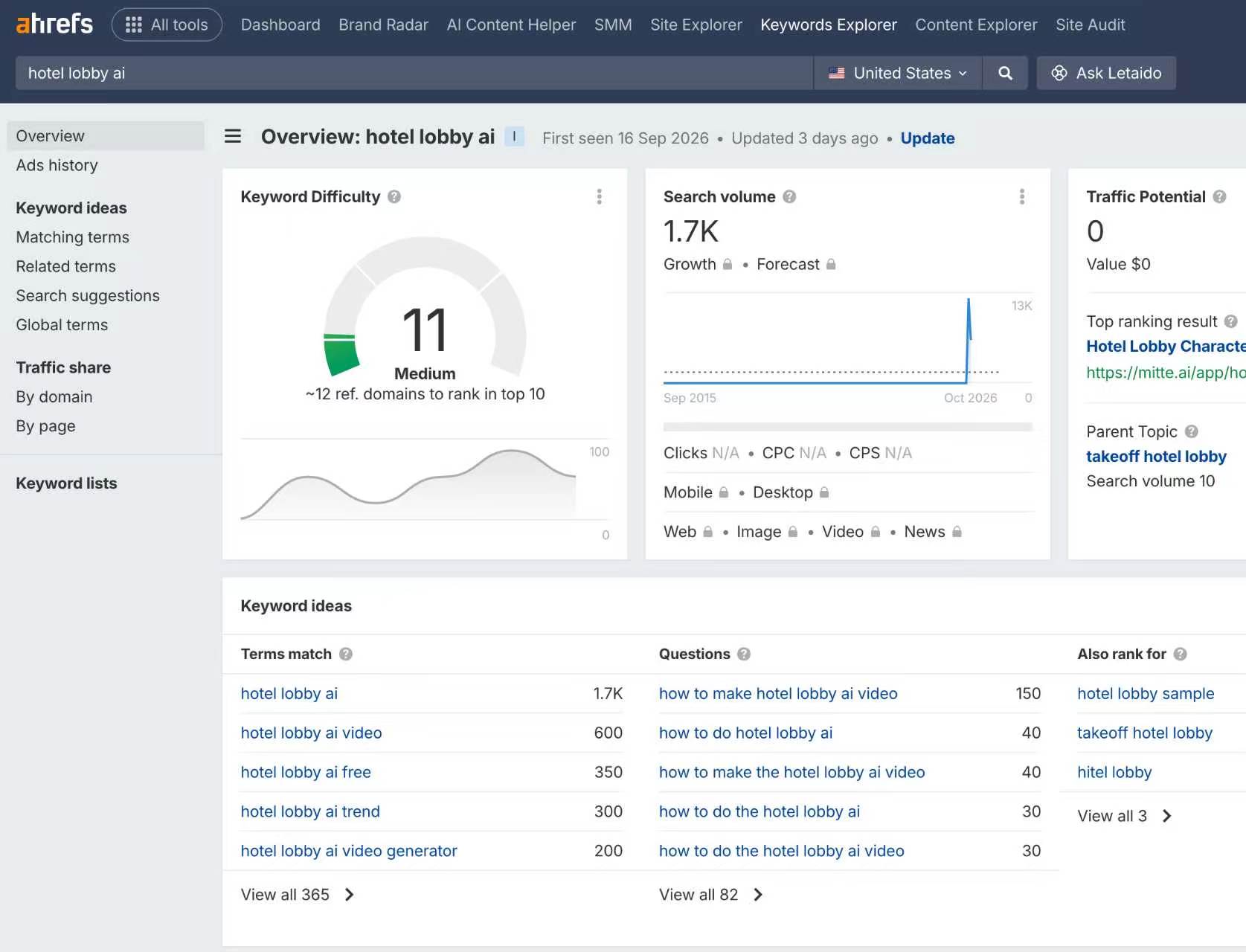Click Traffic Potential help icon
This screenshot has height=952, width=1246.
1219,196
